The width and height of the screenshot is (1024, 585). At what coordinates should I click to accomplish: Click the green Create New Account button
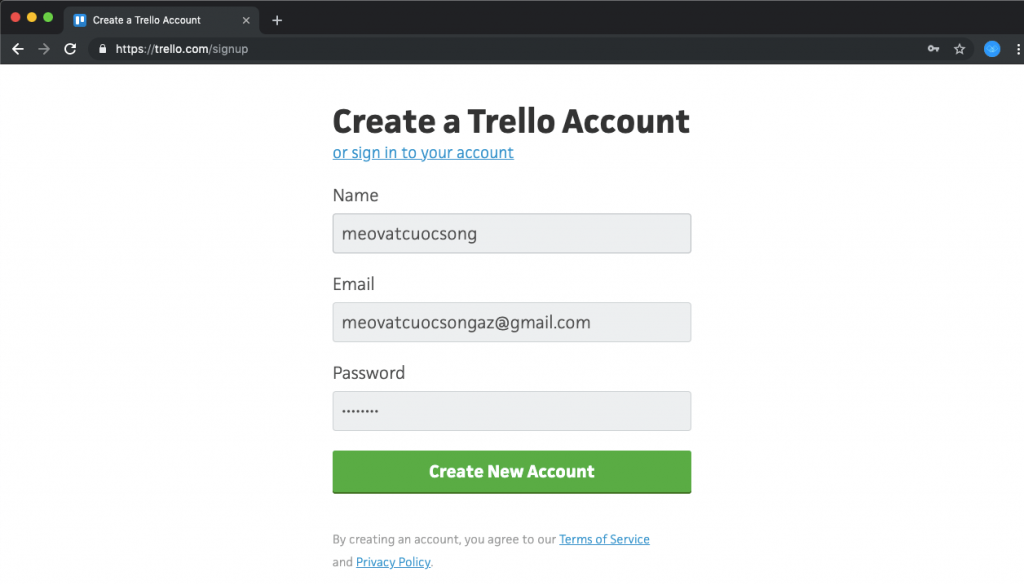512,471
